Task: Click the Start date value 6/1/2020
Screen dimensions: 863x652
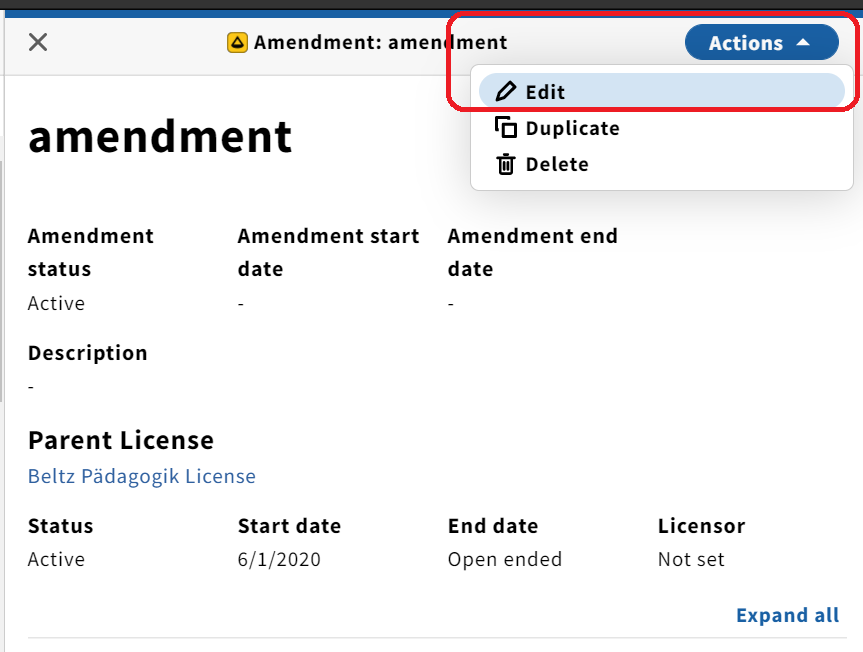Action: (x=279, y=560)
